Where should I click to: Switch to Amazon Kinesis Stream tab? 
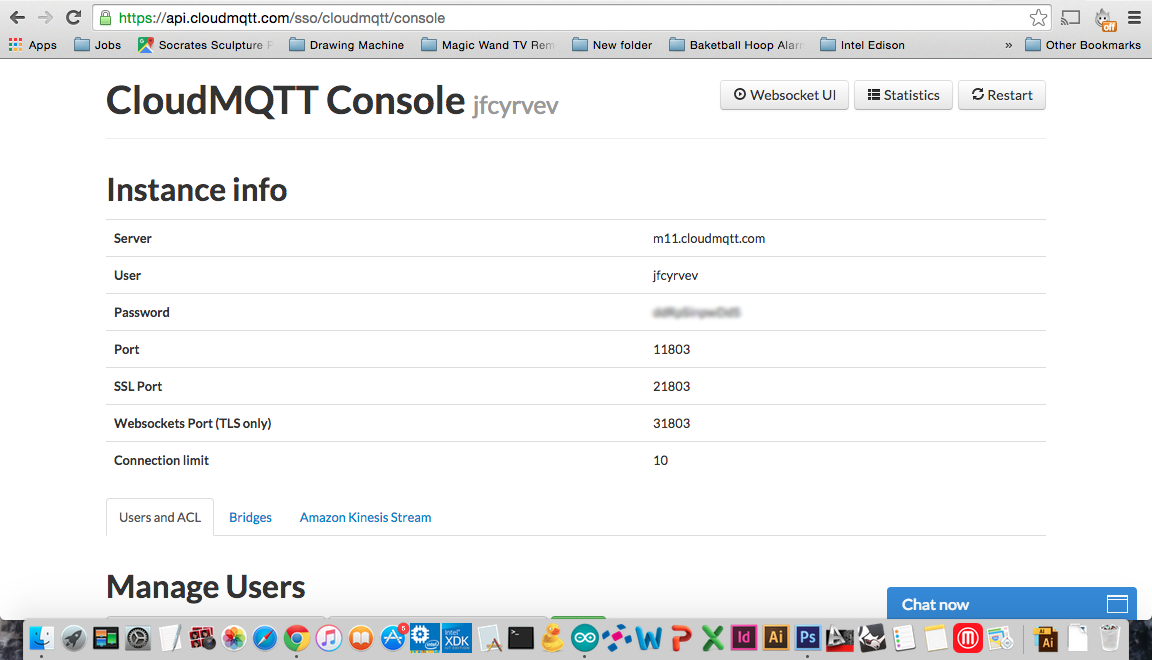[365, 517]
